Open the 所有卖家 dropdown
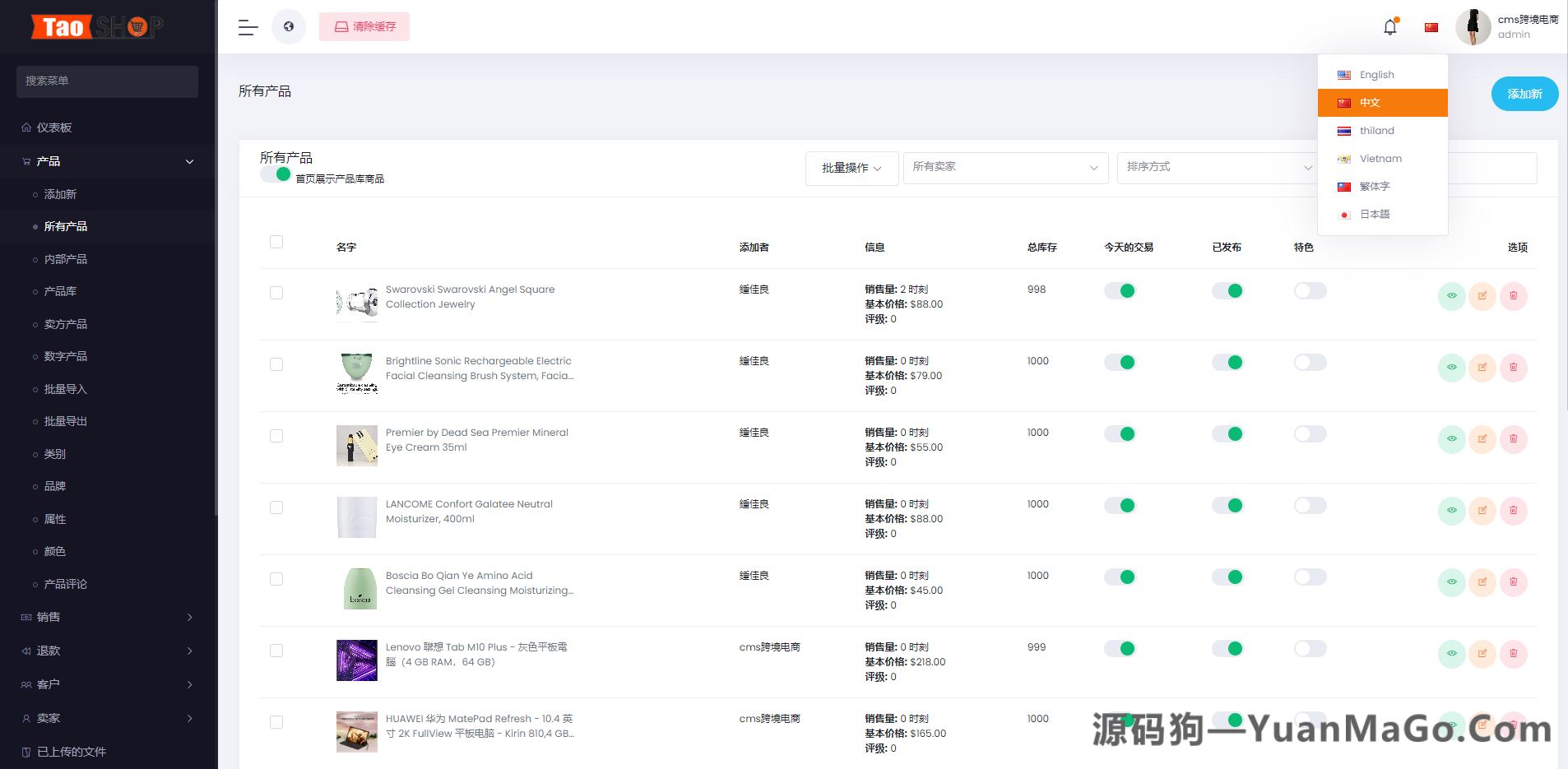 1005,168
